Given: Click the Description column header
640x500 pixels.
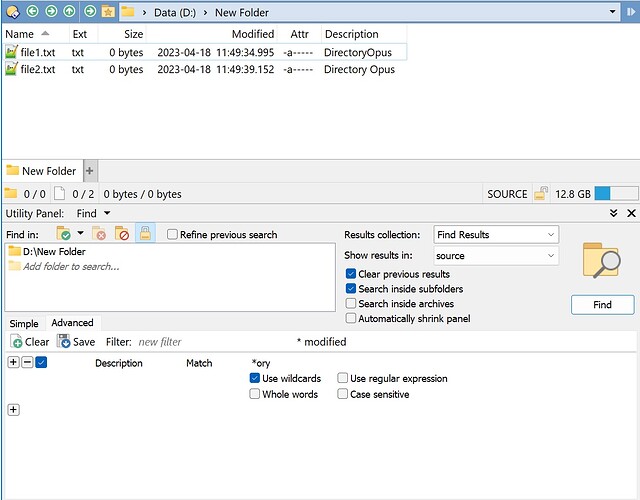Looking at the screenshot, I should [x=364, y=34].
